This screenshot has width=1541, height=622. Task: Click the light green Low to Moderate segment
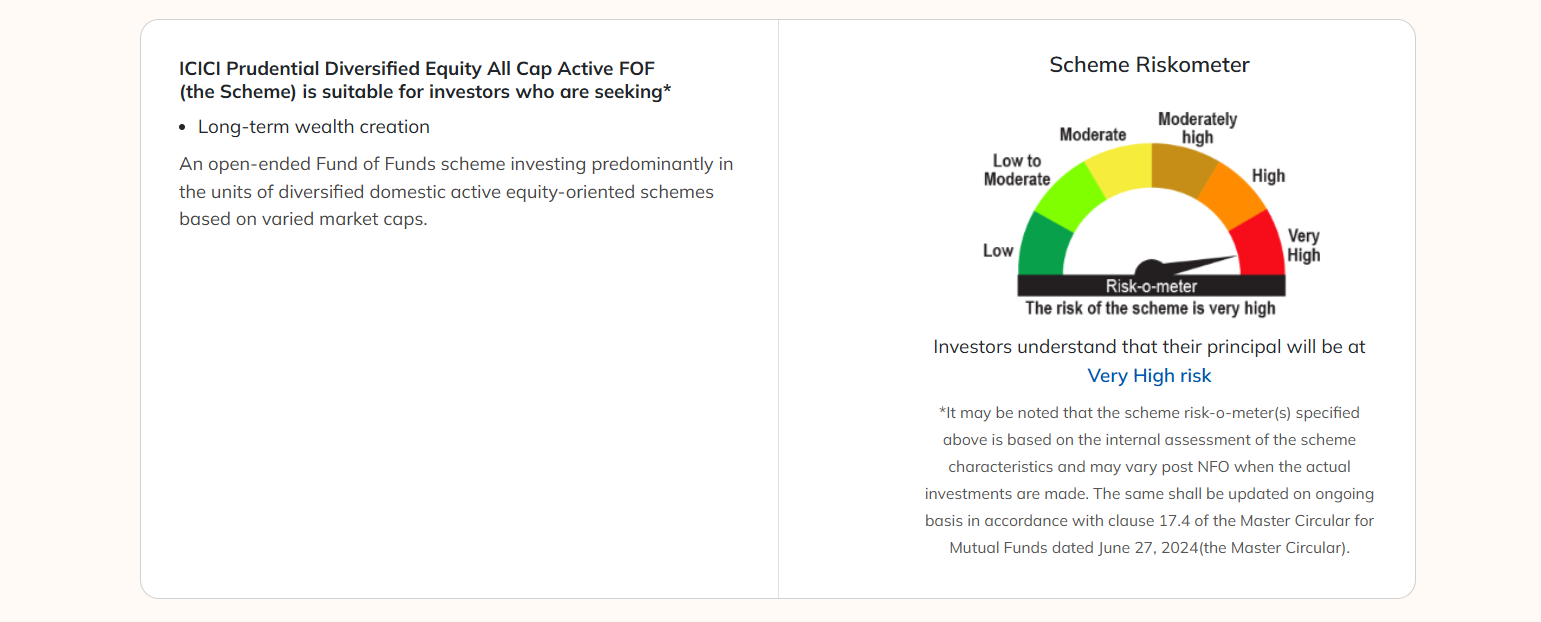[1068, 198]
